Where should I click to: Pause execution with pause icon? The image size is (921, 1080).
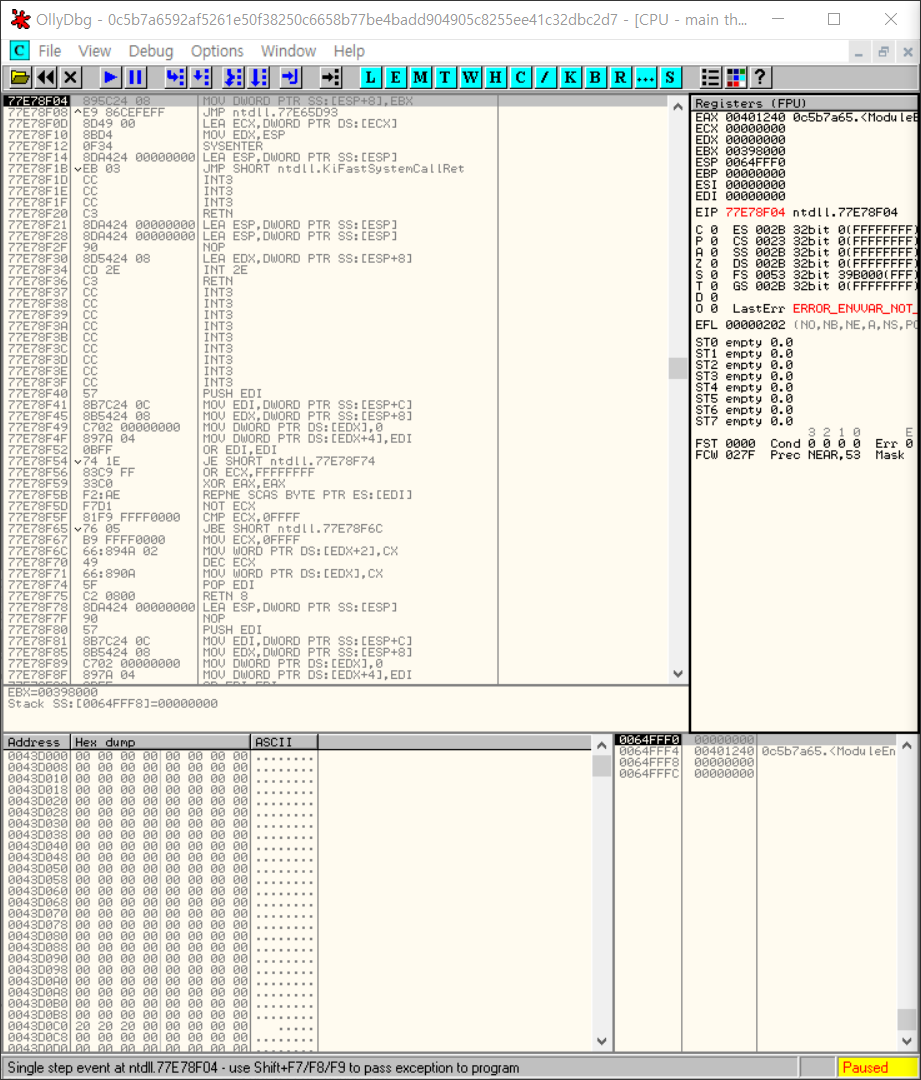[x=135, y=77]
